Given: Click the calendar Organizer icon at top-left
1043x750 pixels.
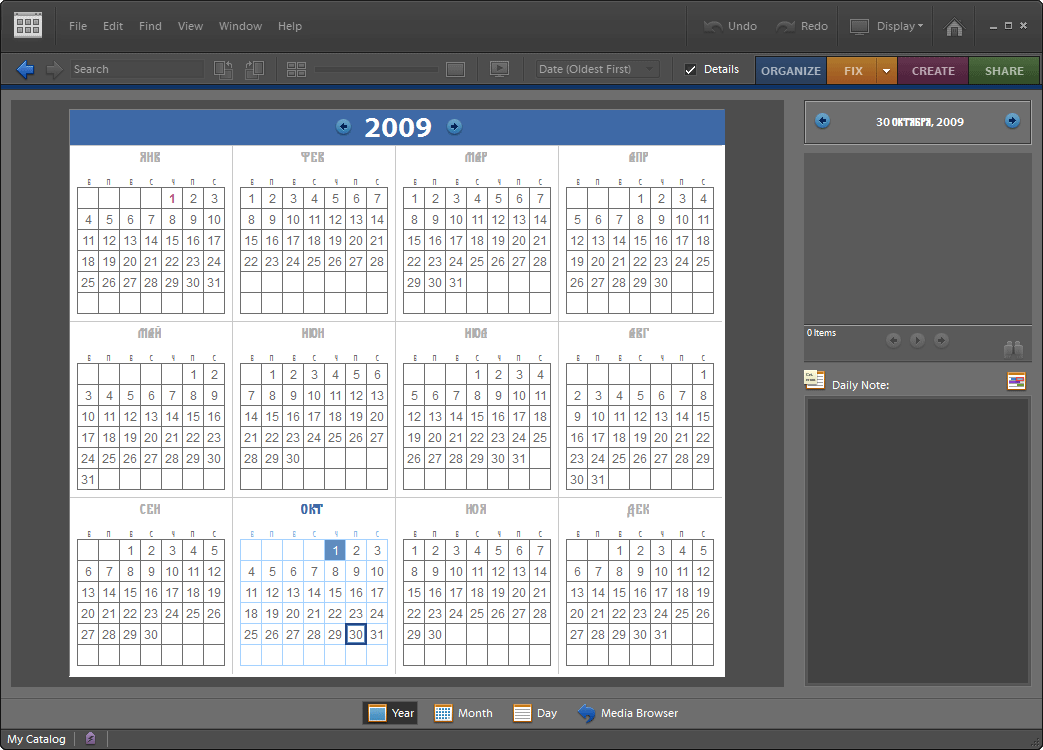Looking at the screenshot, I should (28, 26).
